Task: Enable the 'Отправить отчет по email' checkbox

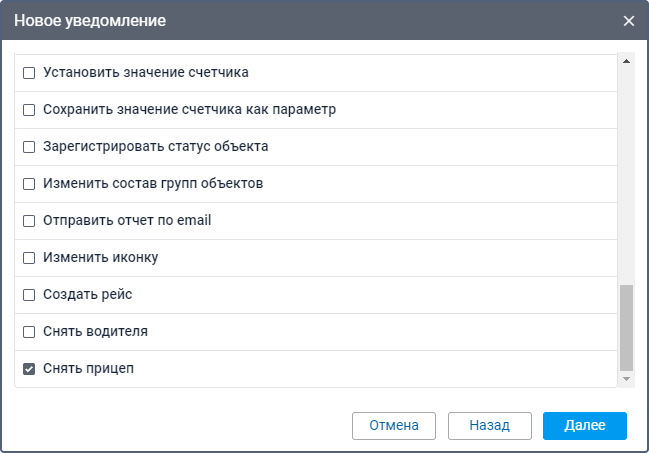Action: [x=29, y=221]
